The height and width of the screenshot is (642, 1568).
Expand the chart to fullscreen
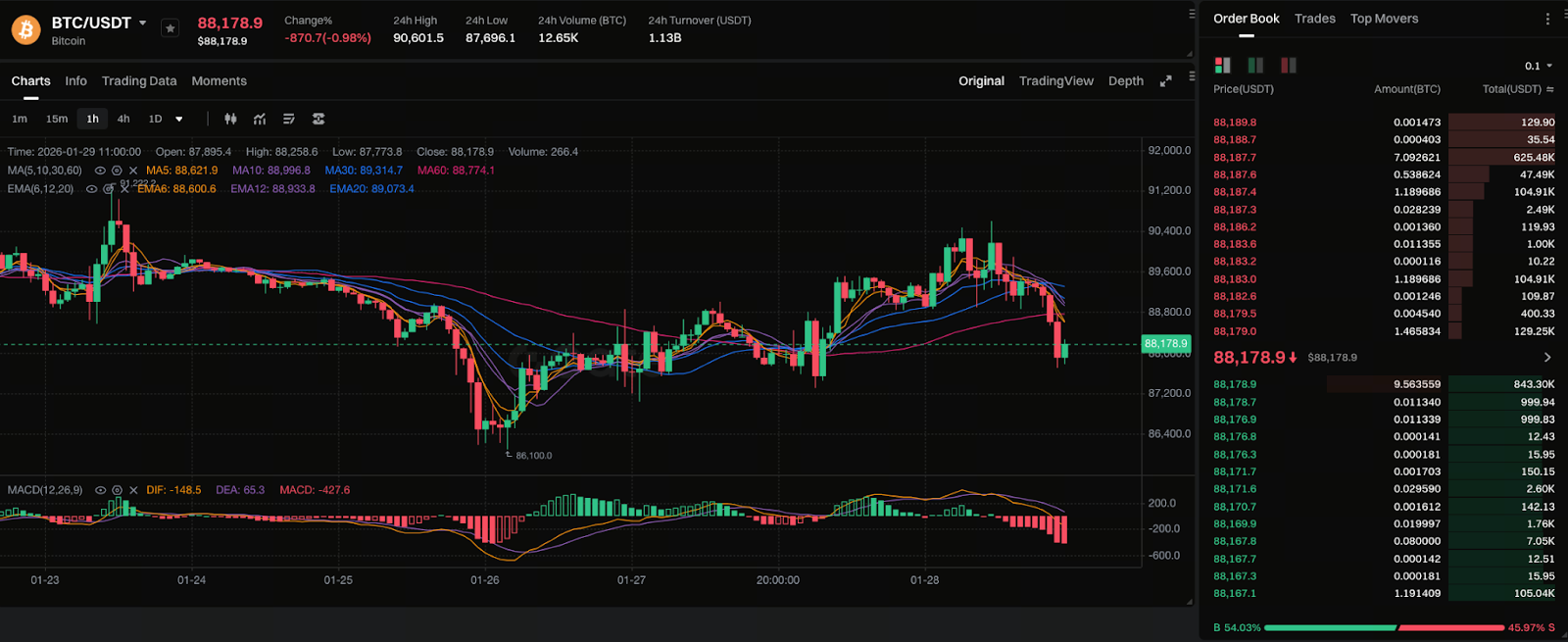(1165, 81)
